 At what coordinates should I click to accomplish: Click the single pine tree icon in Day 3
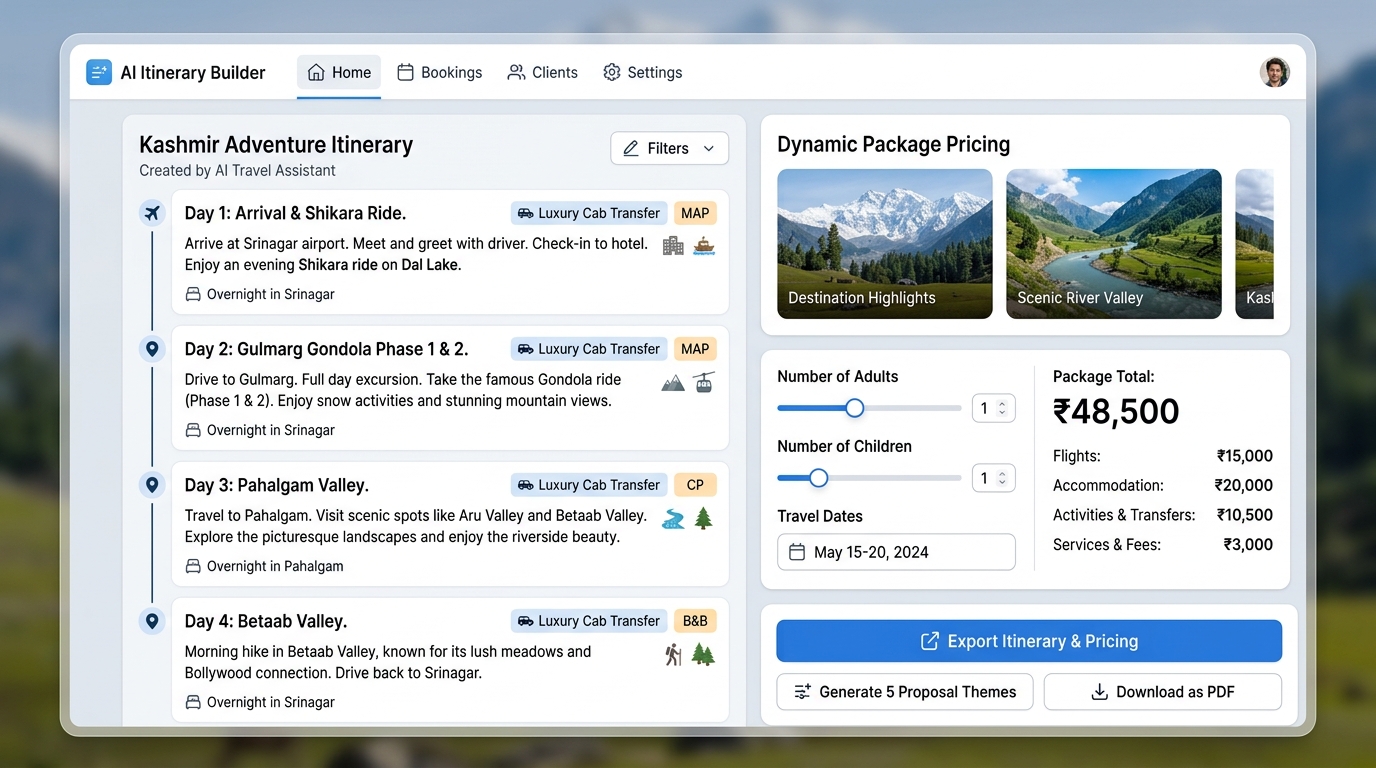pyautogui.click(x=704, y=518)
